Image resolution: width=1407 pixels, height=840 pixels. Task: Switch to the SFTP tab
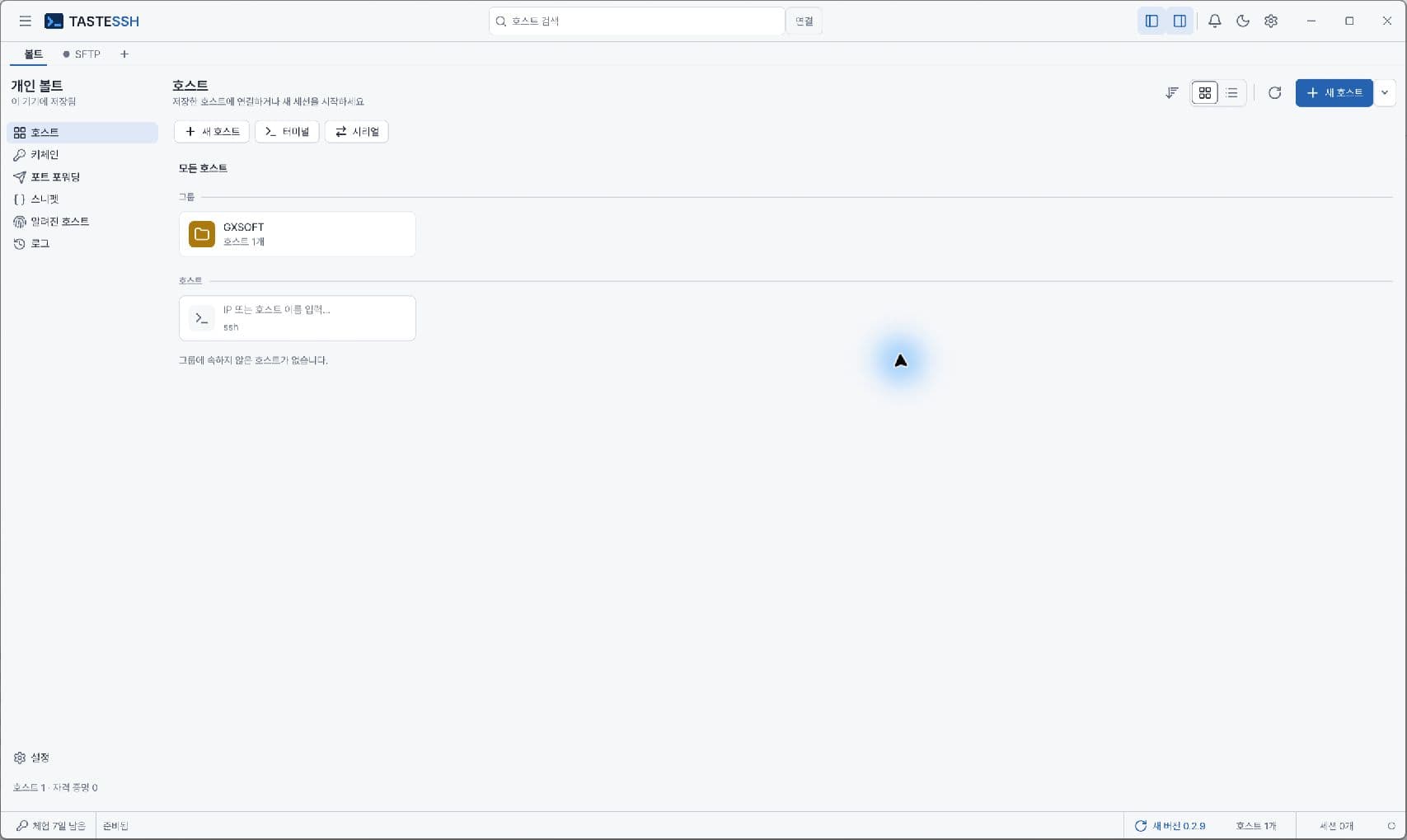click(82, 54)
